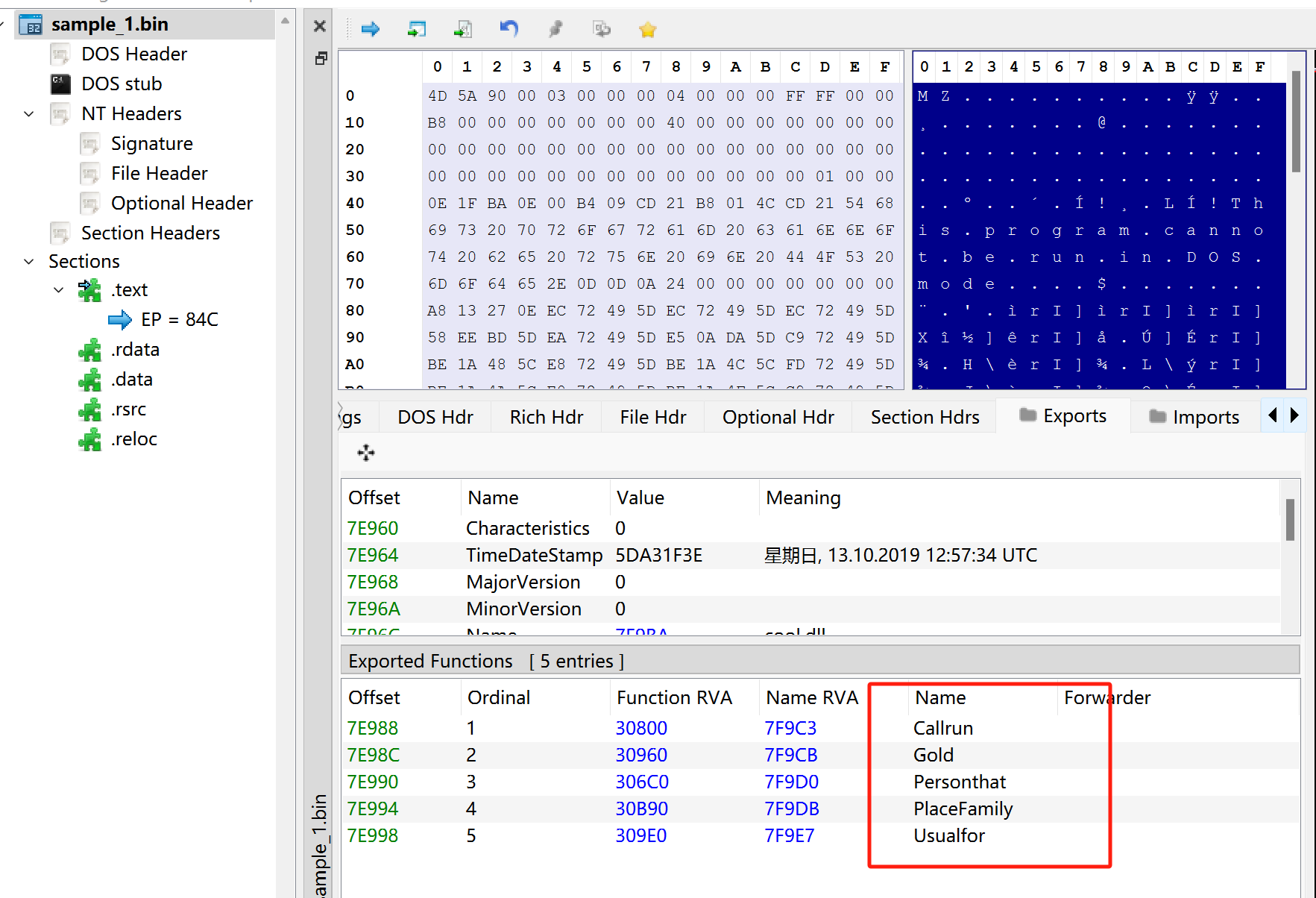Select Signature under NT Headers
The image size is (1316, 898).
[152, 143]
